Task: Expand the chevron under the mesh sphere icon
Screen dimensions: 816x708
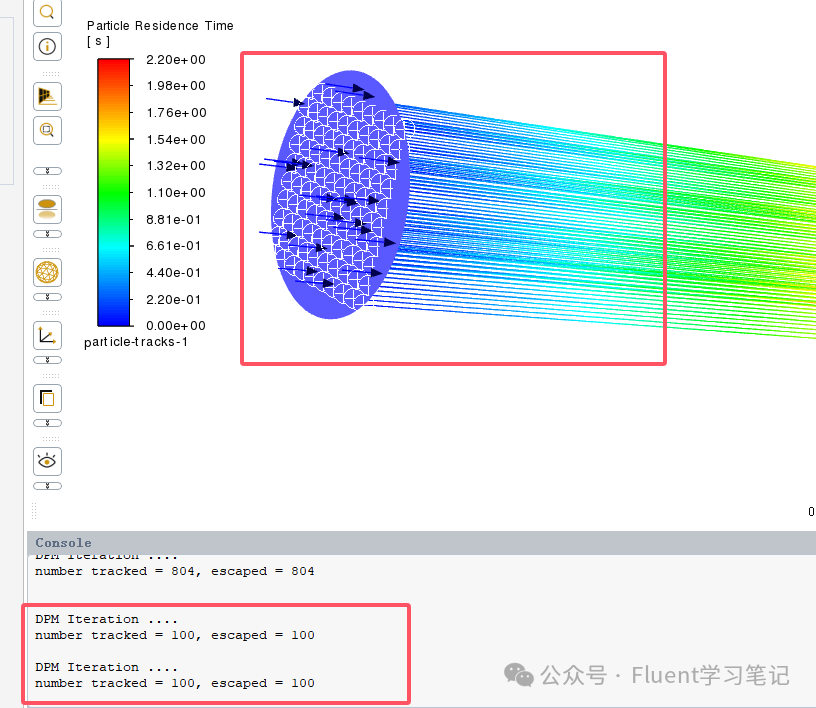Action: coord(47,296)
